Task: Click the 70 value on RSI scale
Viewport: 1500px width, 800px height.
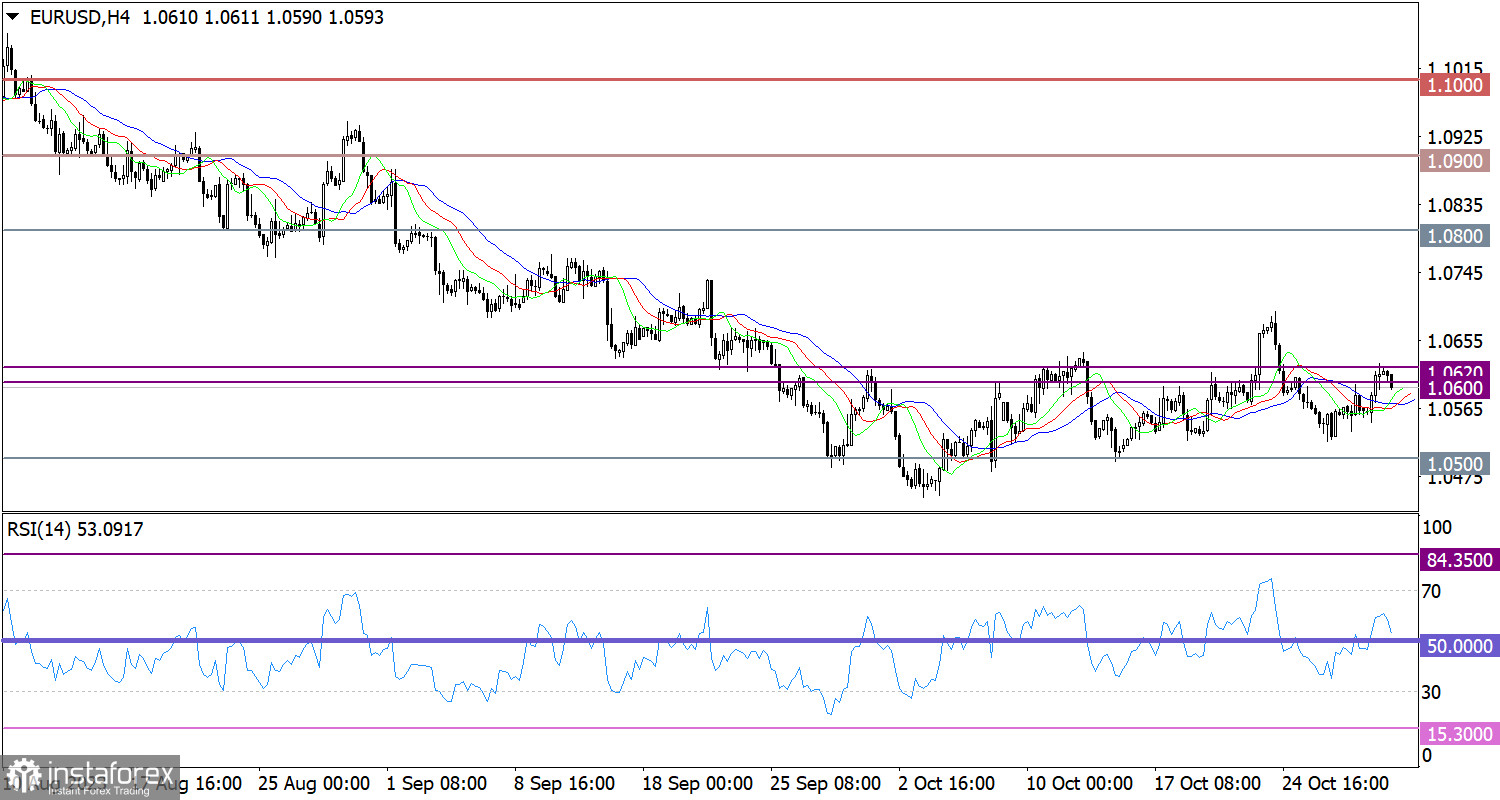Action: click(1432, 592)
